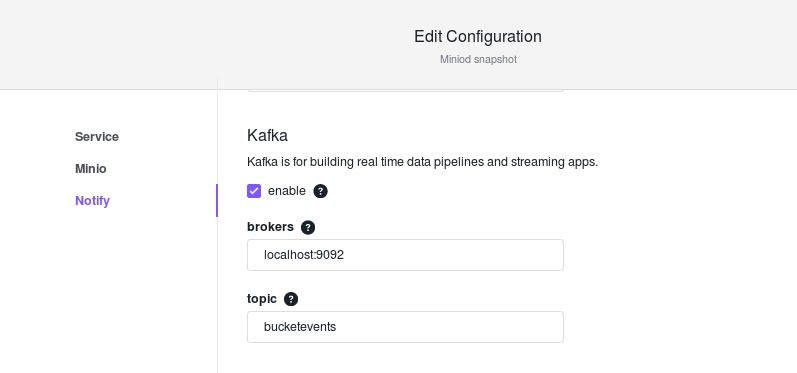Open help tooltip next to enable
The image size is (797, 373).
[x=320, y=191]
